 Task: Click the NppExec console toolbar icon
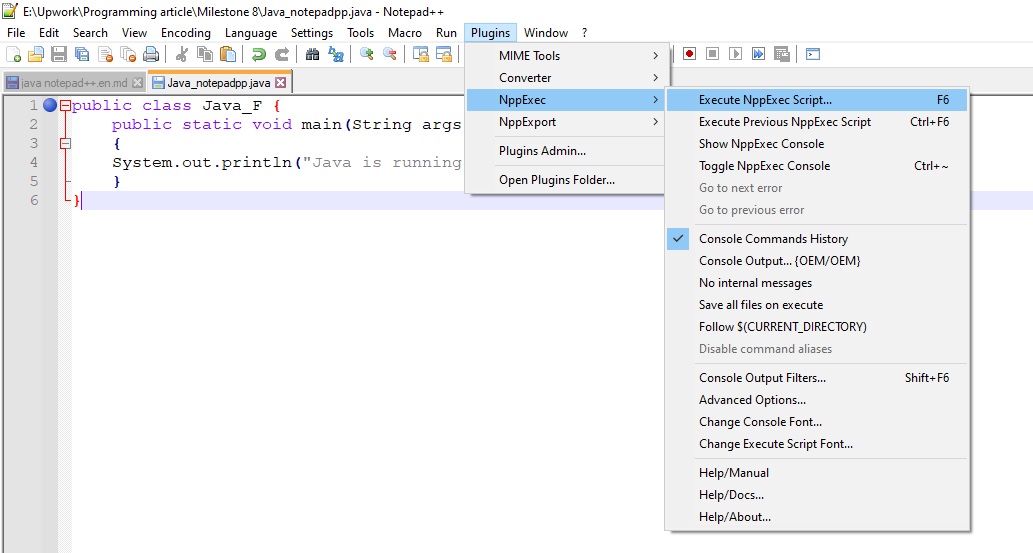coord(813,54)
